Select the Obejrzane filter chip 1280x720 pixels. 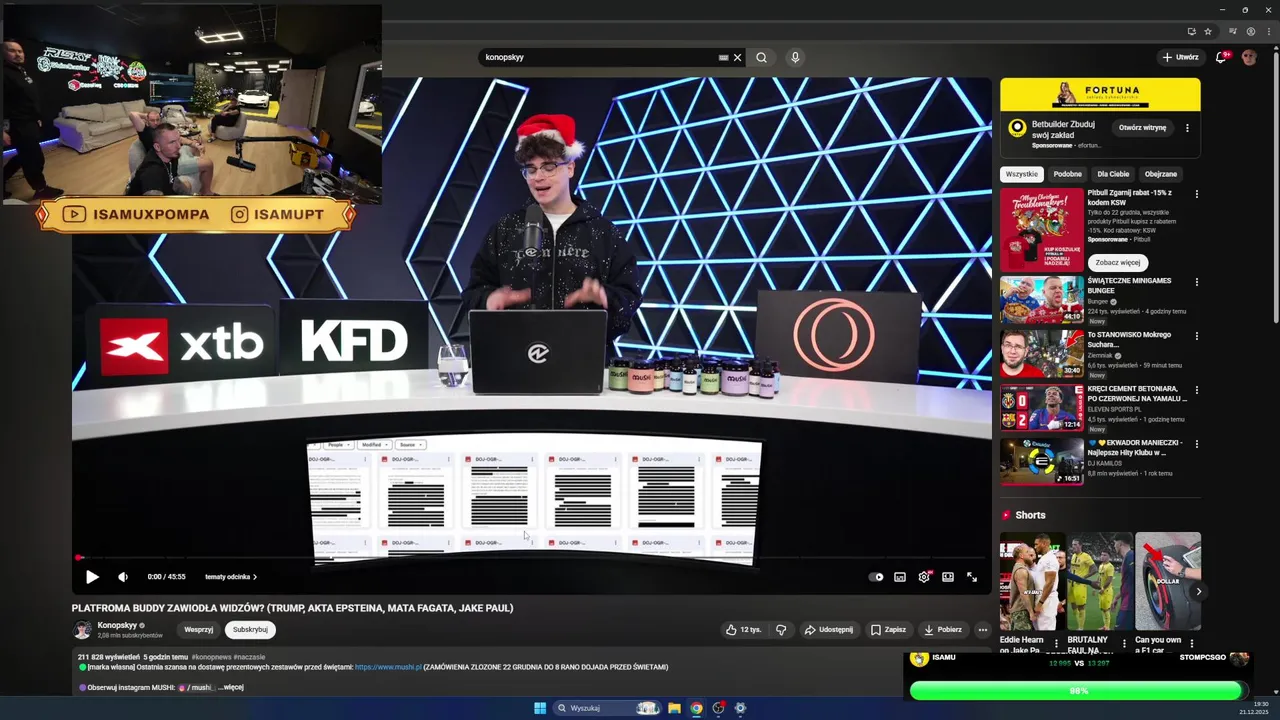click(x=1161, y=174)
